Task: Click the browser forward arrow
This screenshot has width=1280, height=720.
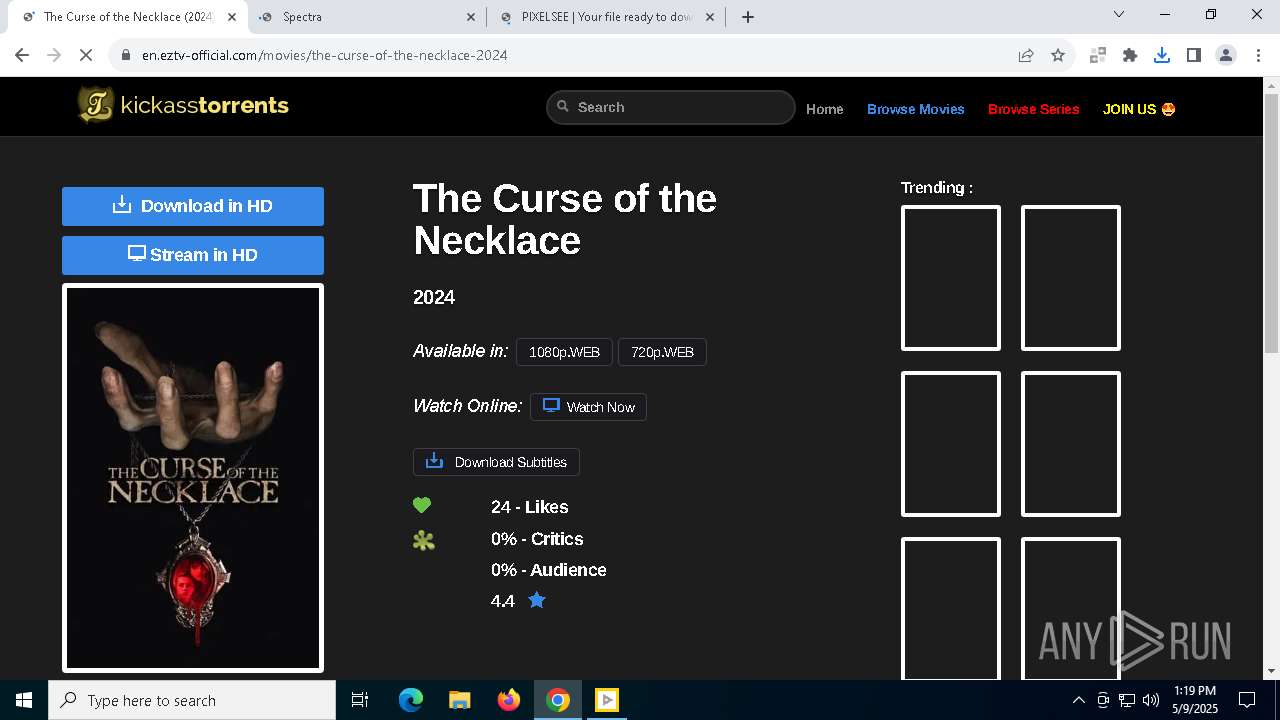Action: point(54,55)
